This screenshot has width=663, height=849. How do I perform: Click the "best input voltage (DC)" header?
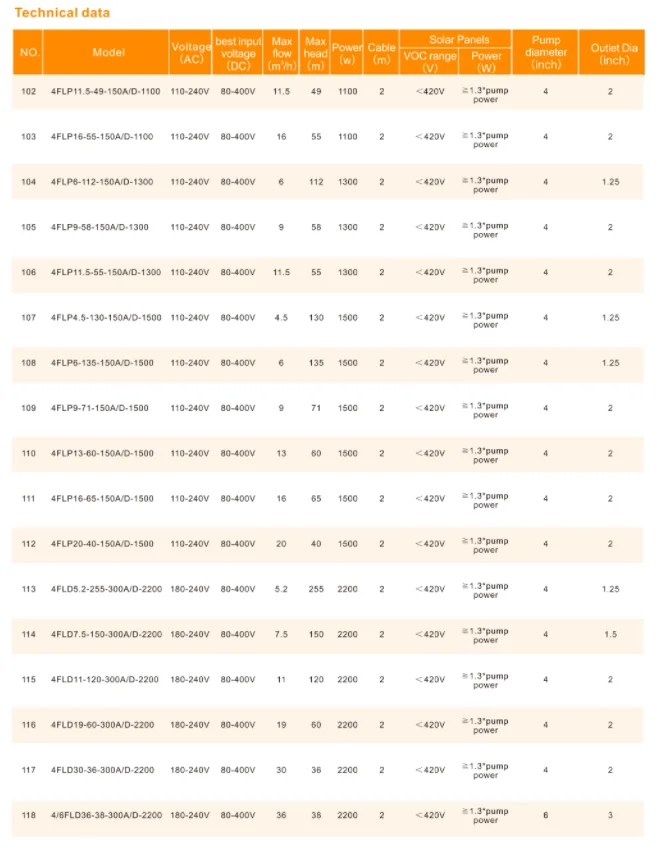(x=238, y=53)
